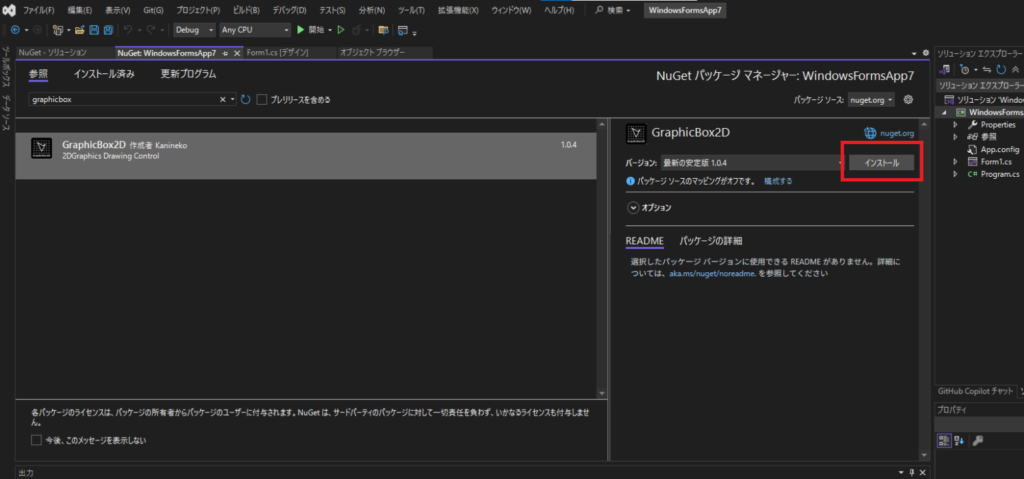Enable the include prerelease checkbox
The image size is (1024, 479).
point(262,100)
